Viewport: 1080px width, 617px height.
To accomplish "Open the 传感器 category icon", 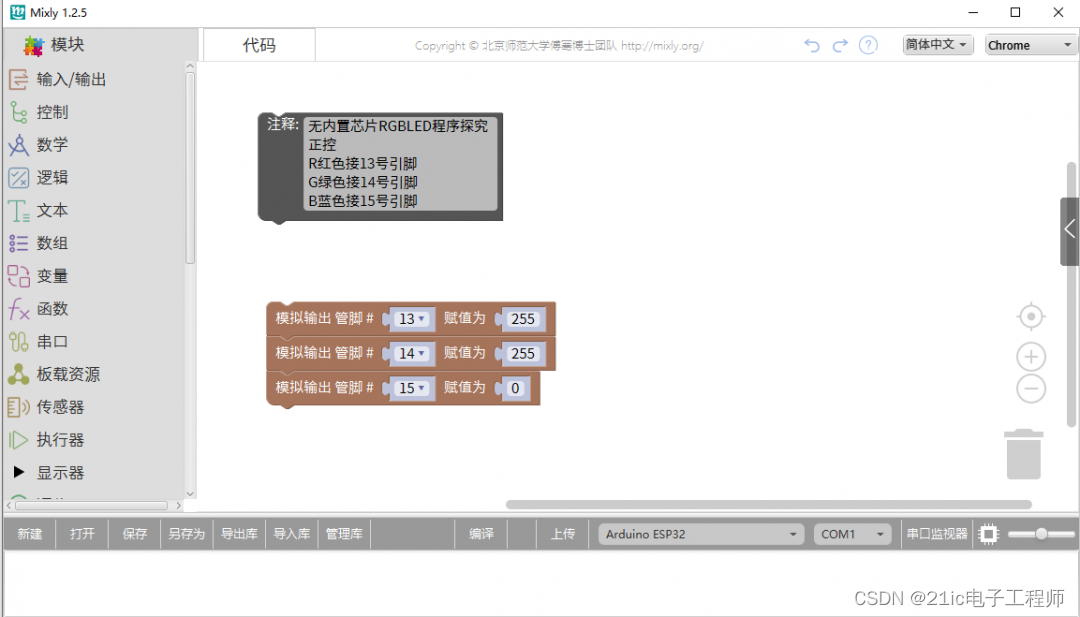I will 18,407.
